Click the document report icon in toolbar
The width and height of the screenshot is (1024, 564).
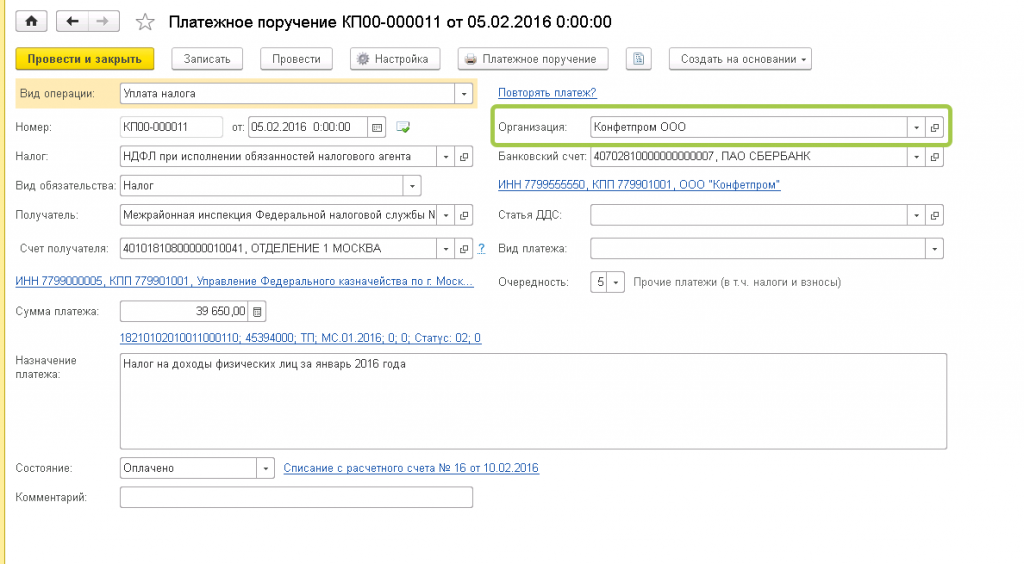click(x=639, y=59)
